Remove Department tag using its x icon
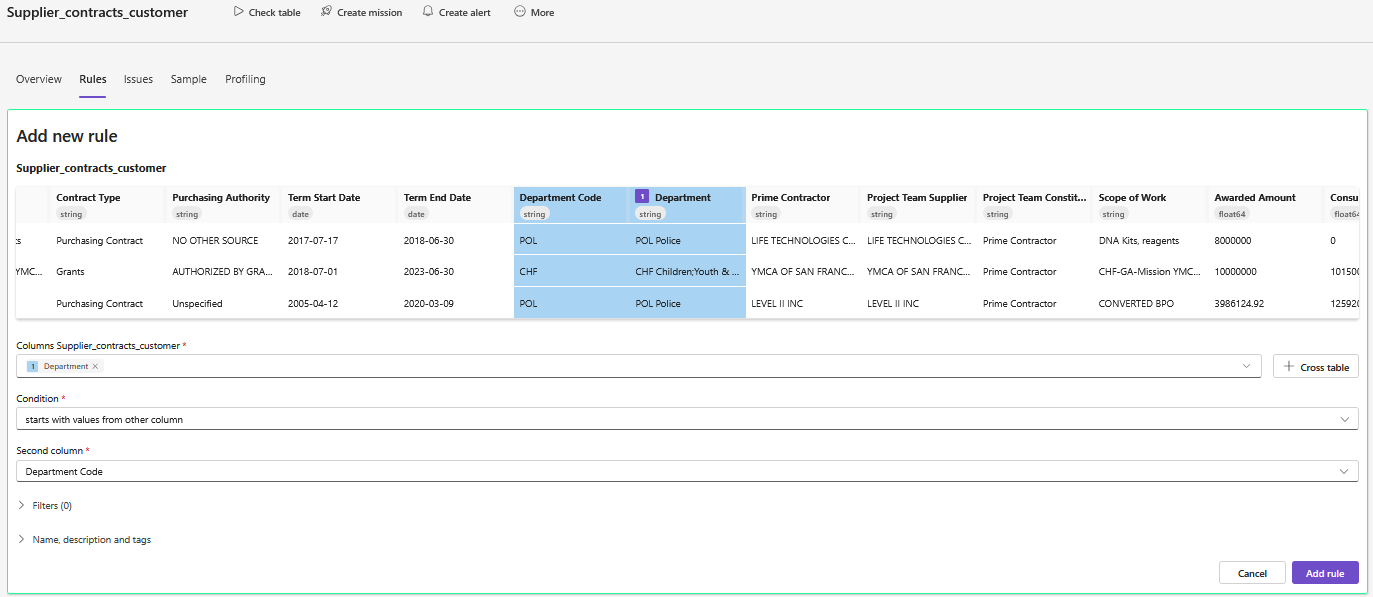The image size is (1373, 597). (x=96, y=367)
